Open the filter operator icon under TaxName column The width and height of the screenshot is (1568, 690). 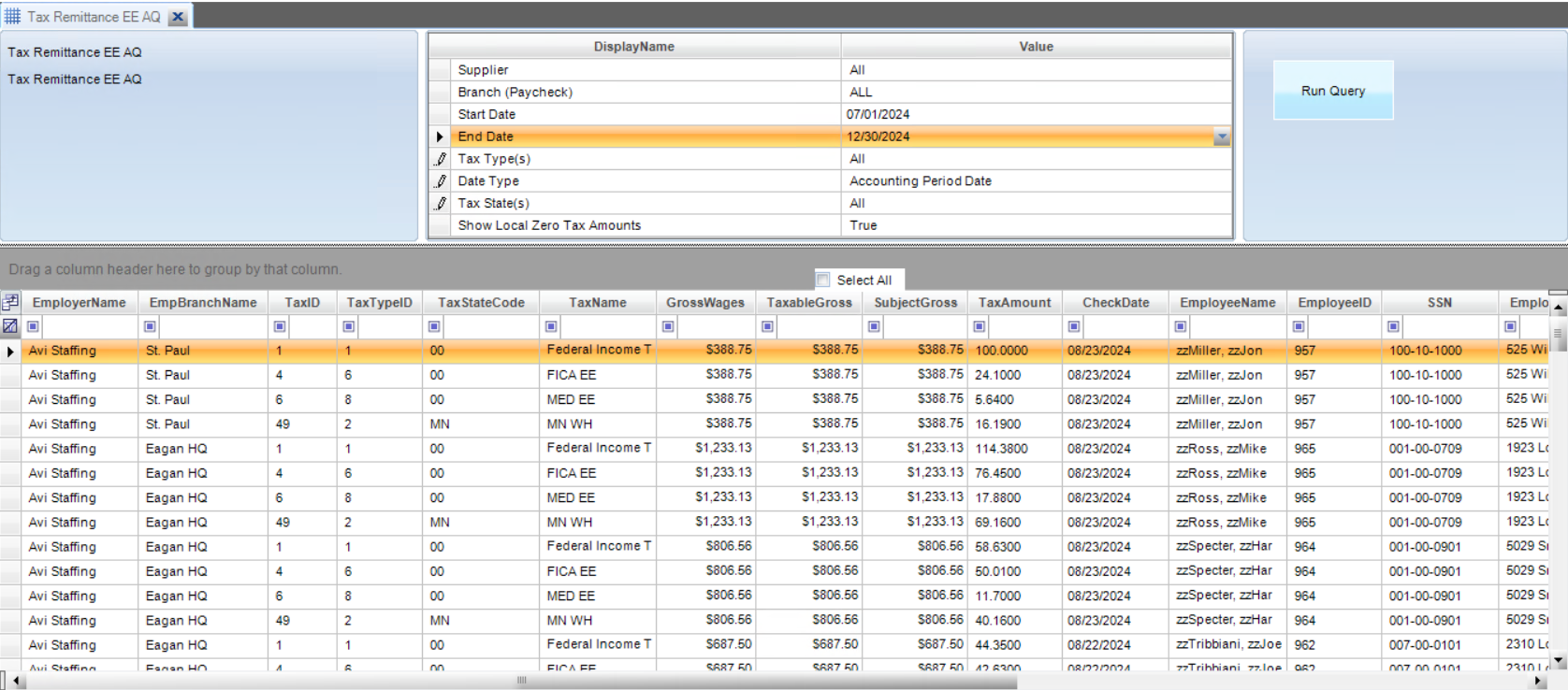(x=552, y=326)
